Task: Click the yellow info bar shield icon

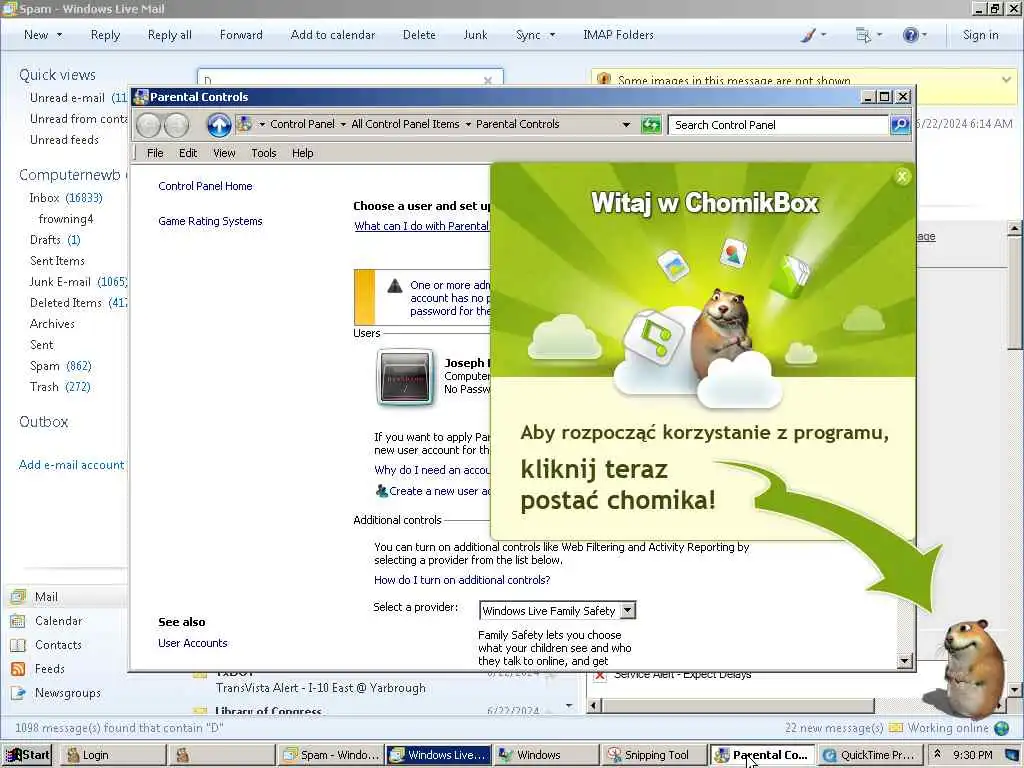Action: click(604, 80)
